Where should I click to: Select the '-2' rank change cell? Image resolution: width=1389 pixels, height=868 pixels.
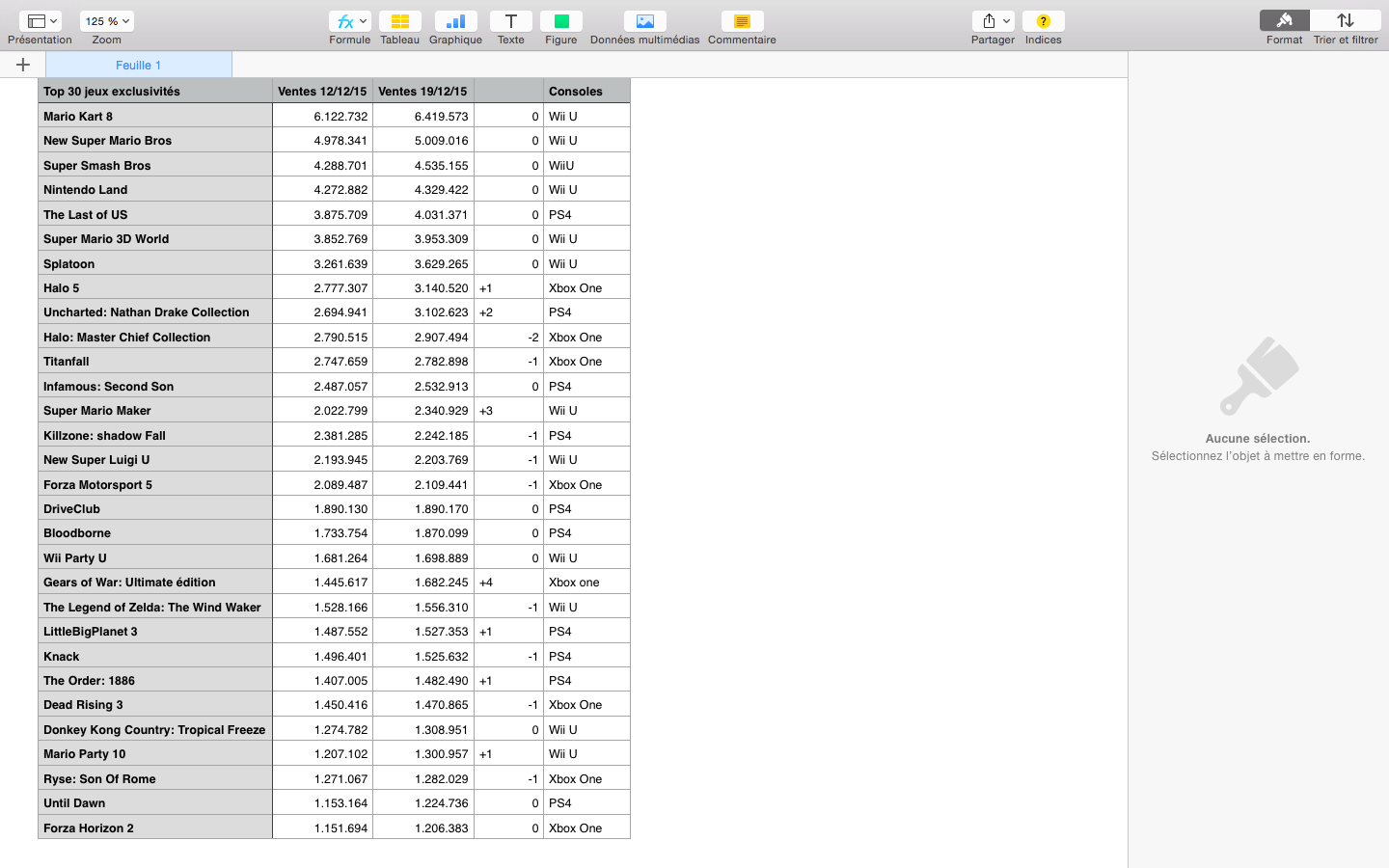pyautogui.click(x=508, y=338)
